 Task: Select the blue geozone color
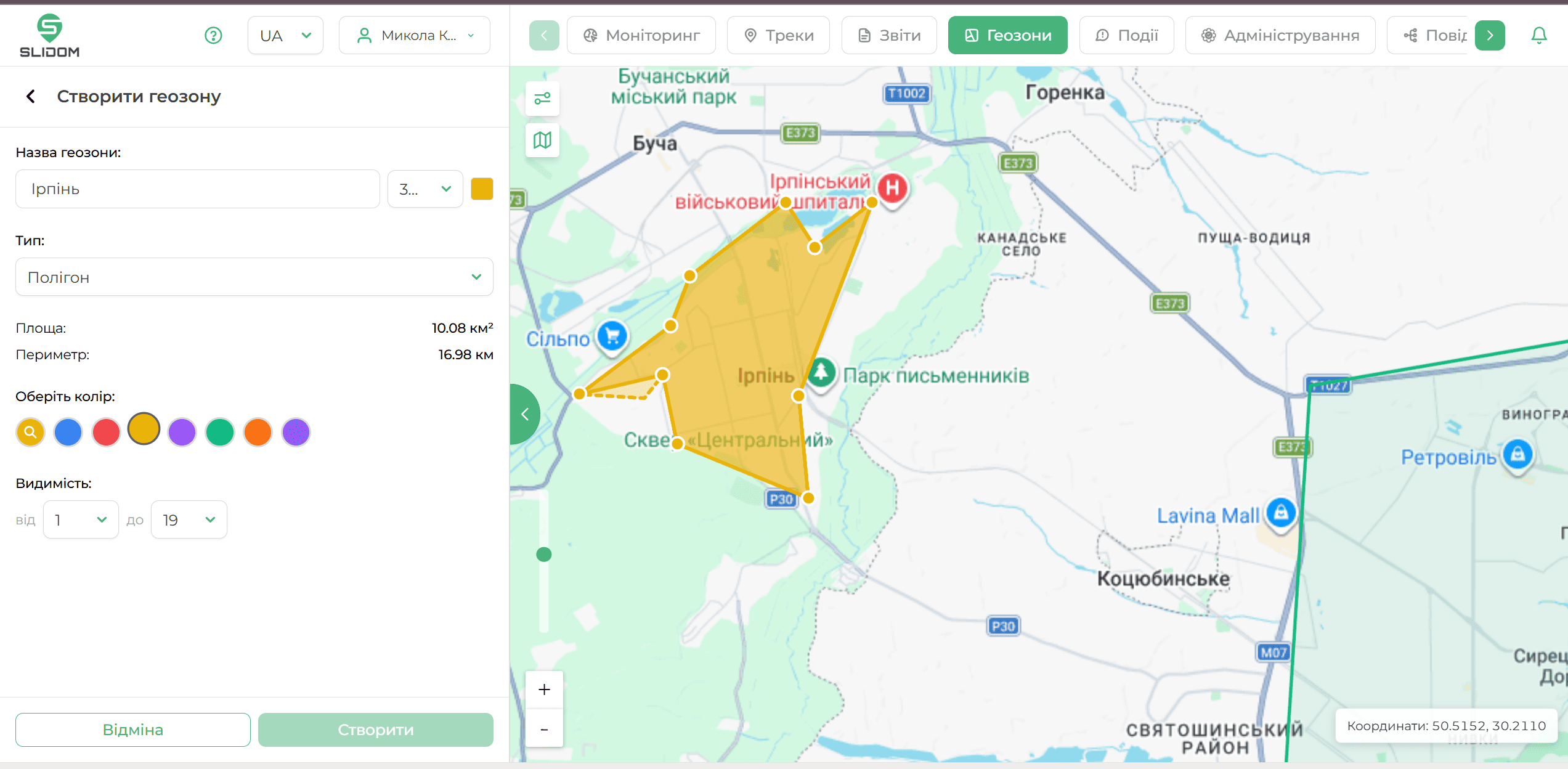pos(68,432)
